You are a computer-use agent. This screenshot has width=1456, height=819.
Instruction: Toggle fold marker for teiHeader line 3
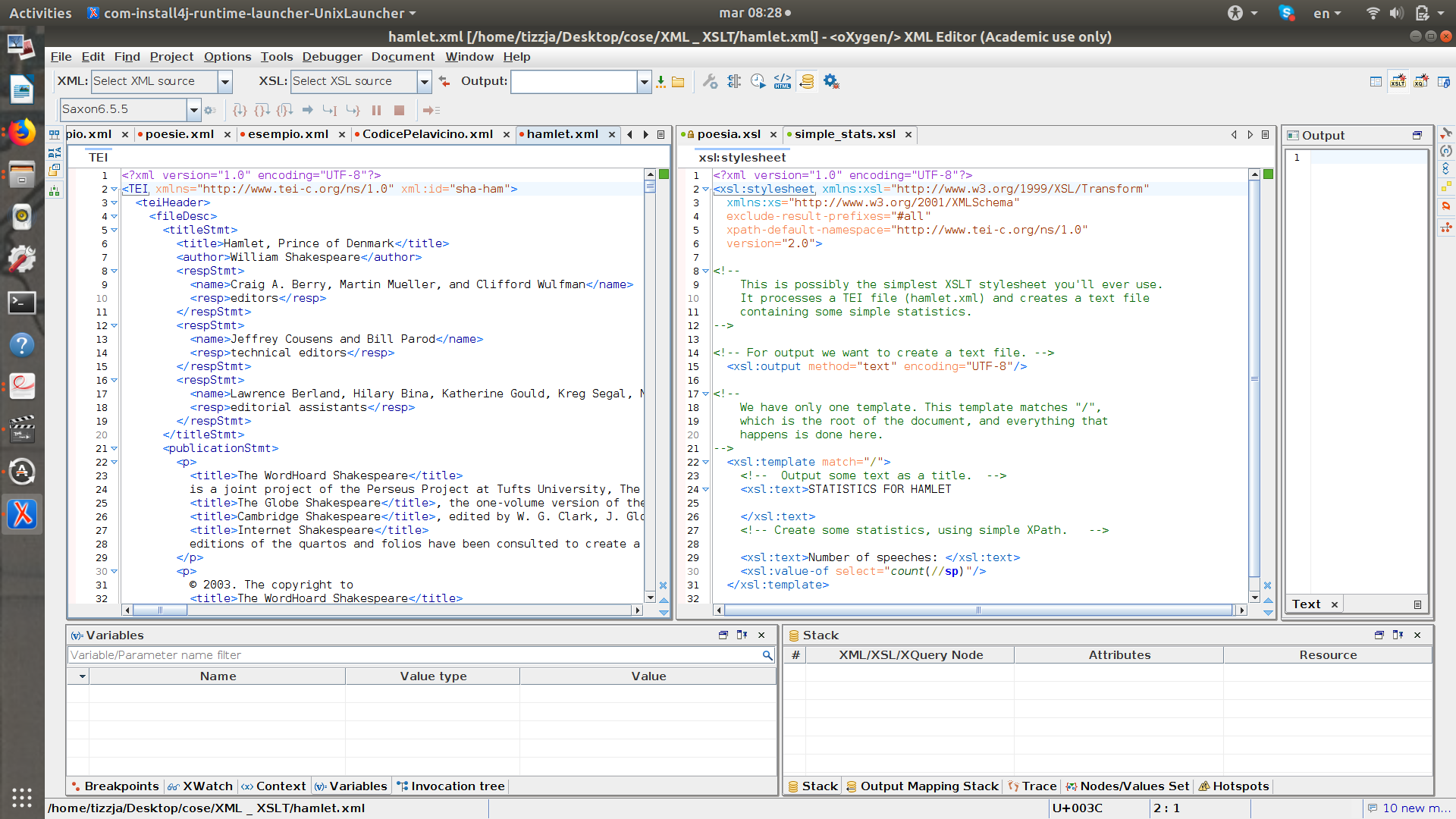115,202
